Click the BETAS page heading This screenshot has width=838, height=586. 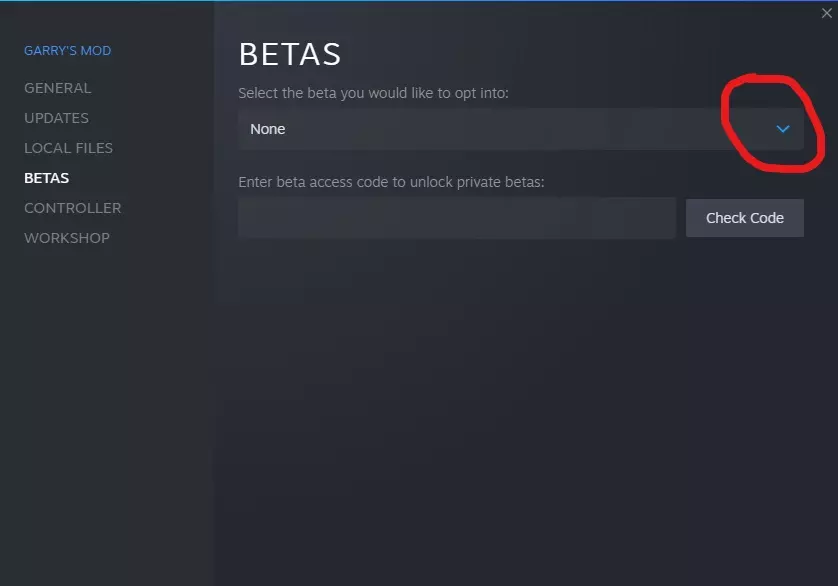(290, 54)
